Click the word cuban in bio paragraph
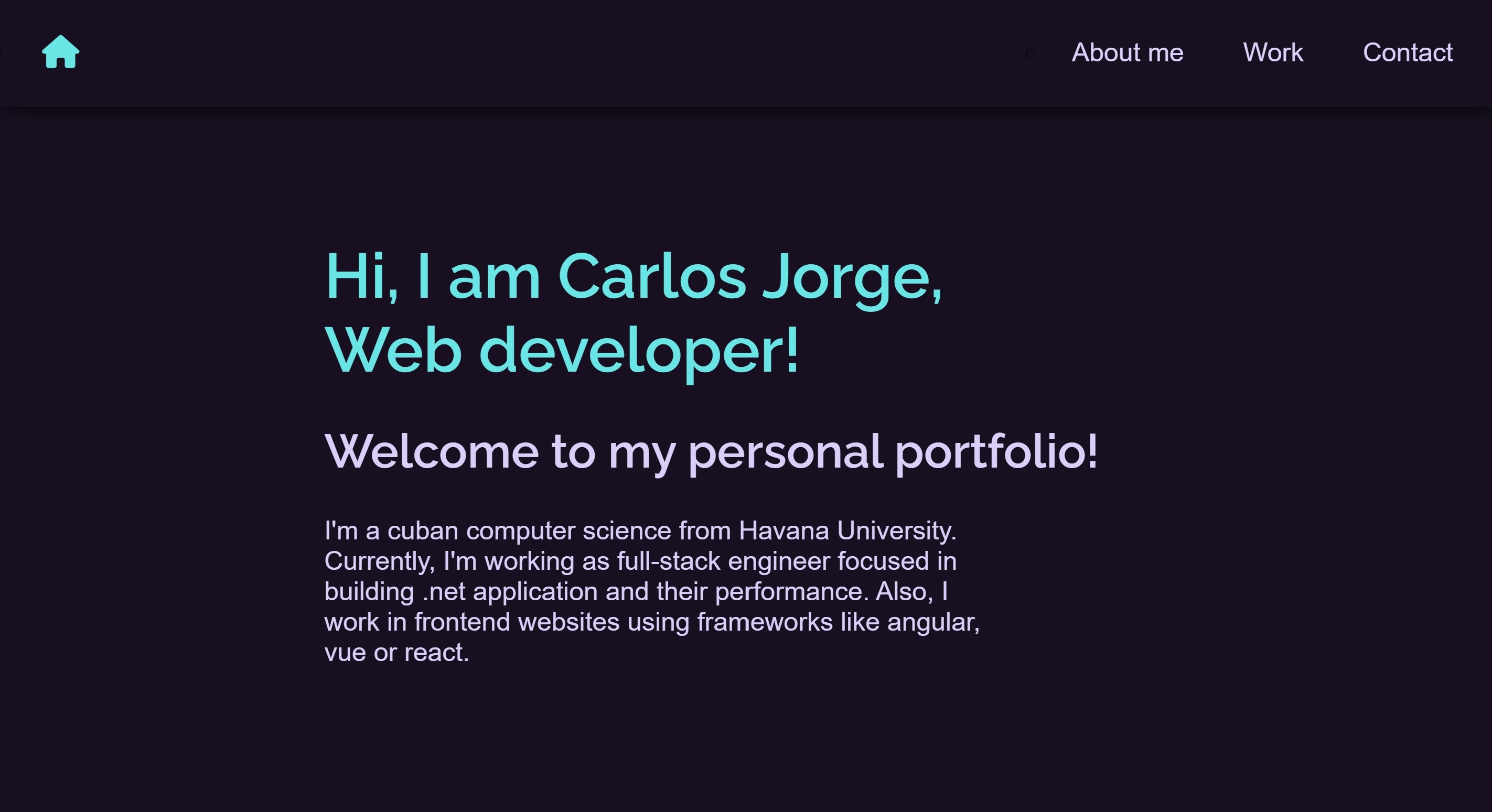1492x812 pixels. pyautogui.click(x=422, y=530)
